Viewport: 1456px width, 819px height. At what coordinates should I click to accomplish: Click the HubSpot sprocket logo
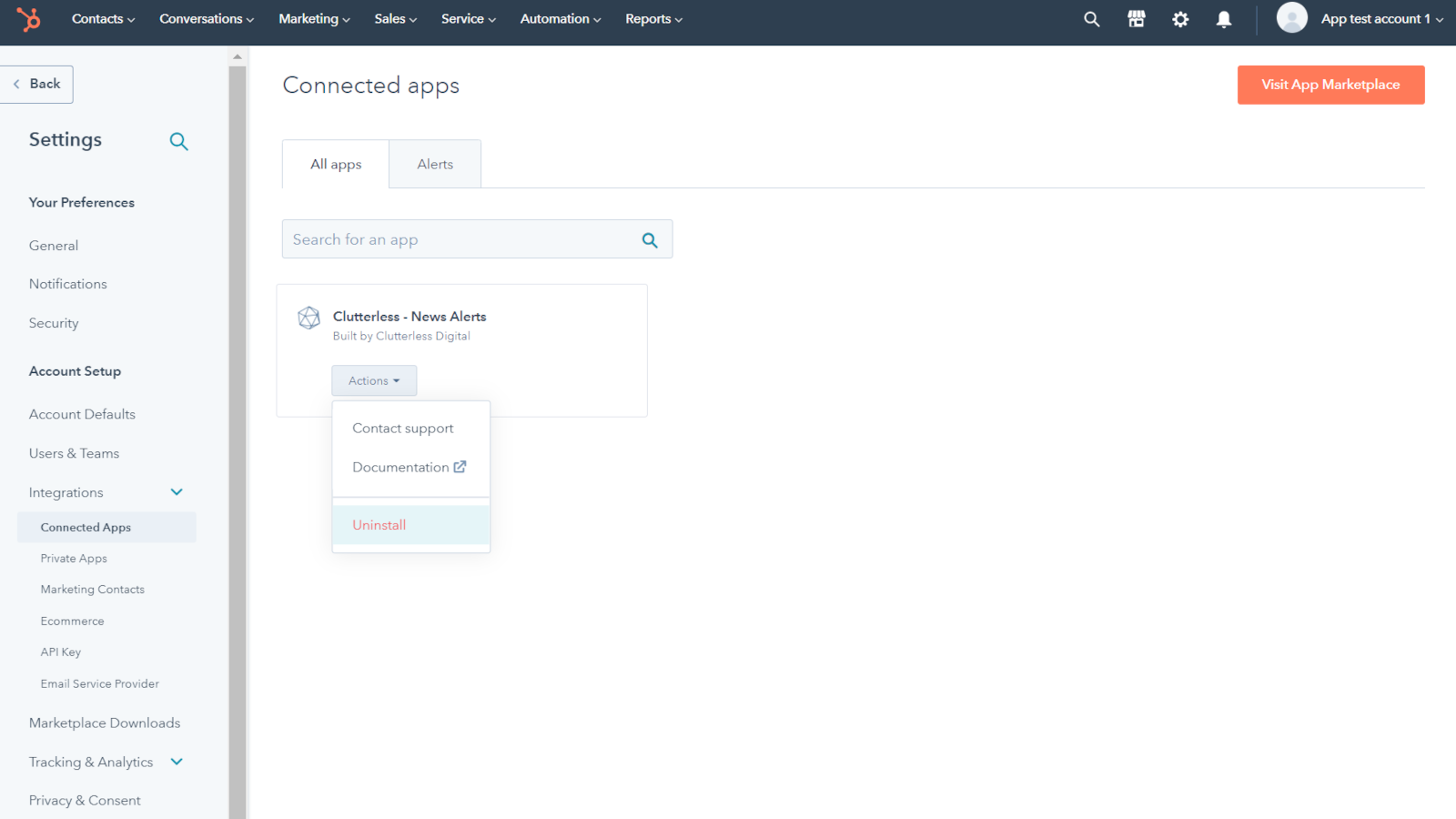29,18
